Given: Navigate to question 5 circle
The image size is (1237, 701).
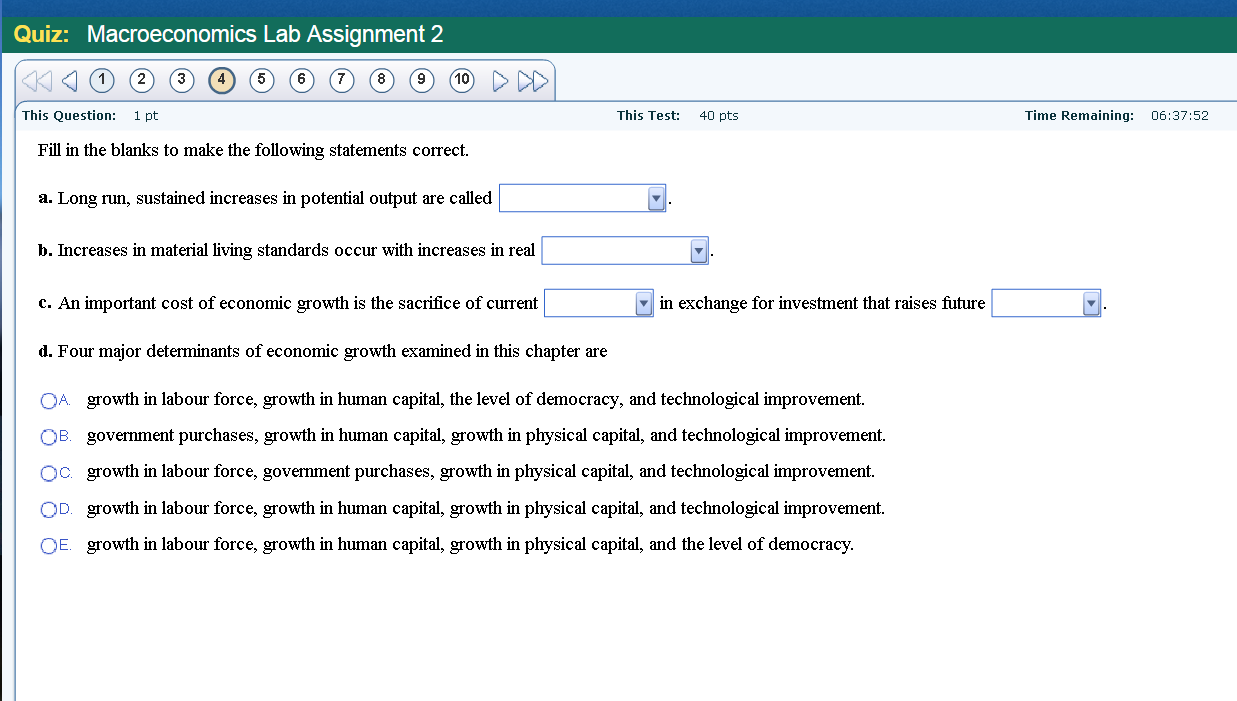Looking at the screenshot, I should pyautogui.click(x=261, y=80).
